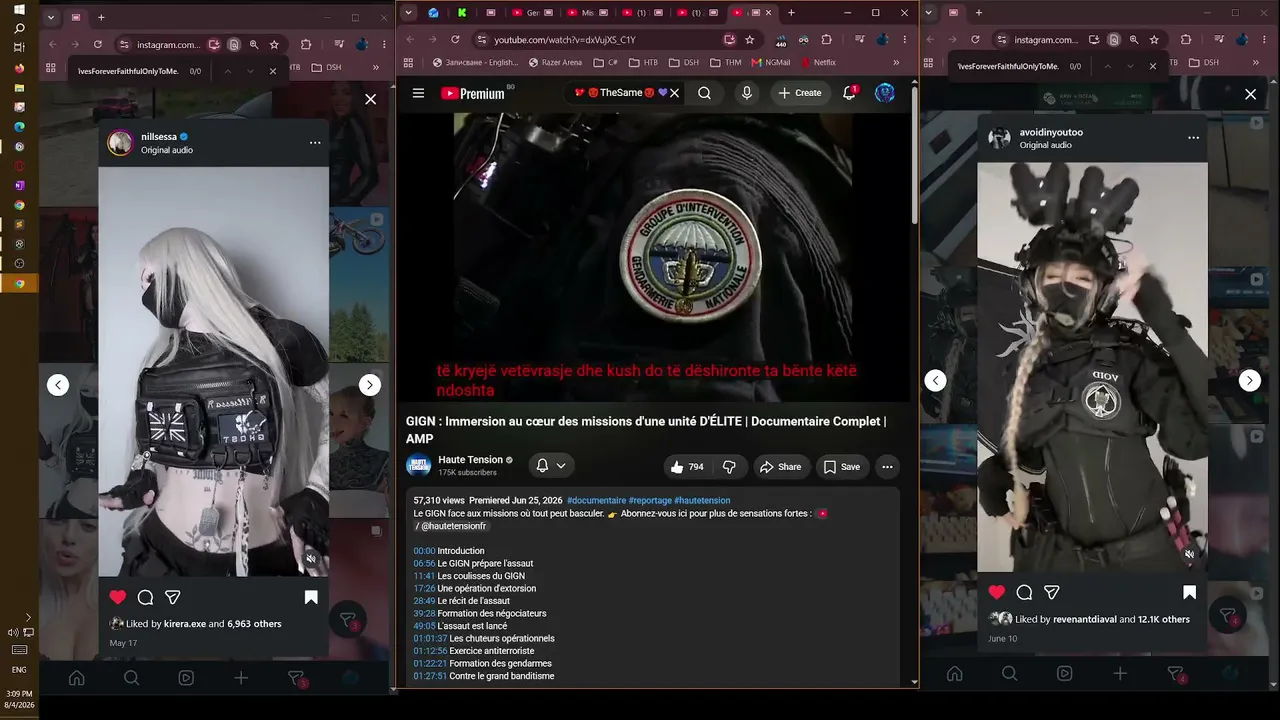The image size is (1280, 720).
Task: Open YouTube notifications bell
Action: point(849,93)
